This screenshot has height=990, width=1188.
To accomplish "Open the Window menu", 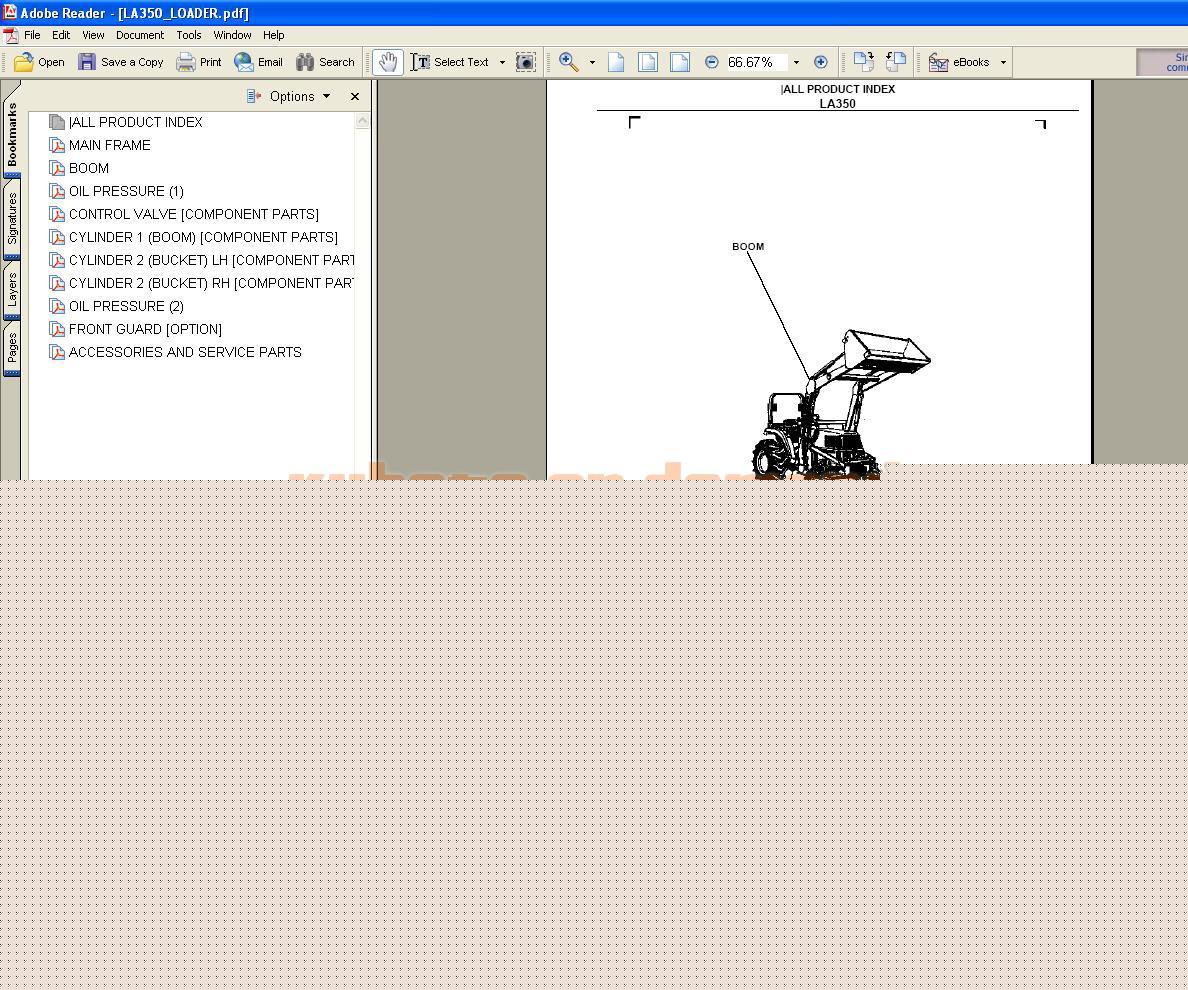I will click(232, 35).
